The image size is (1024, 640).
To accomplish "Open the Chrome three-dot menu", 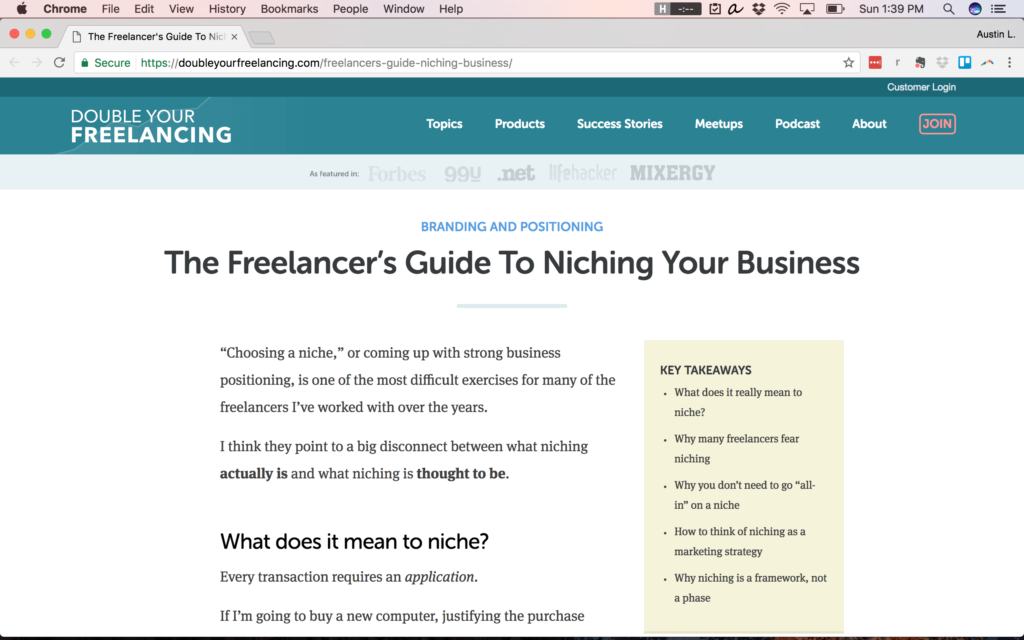I will click(1010, 62).
